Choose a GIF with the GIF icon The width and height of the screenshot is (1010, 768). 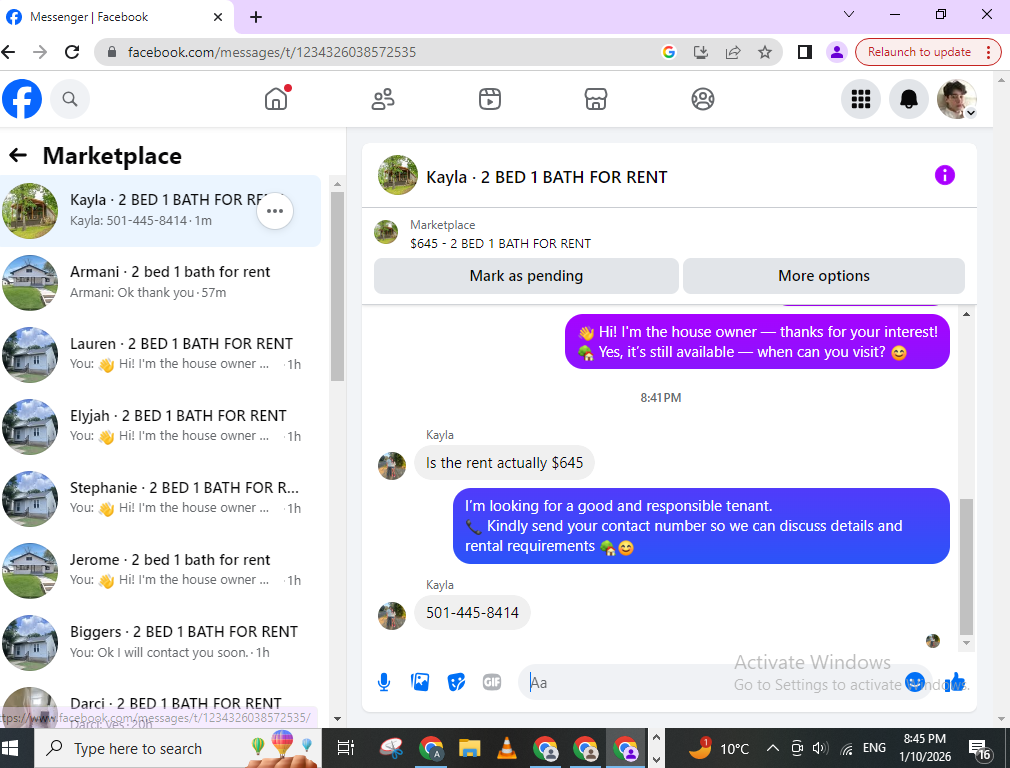[492, 682]
